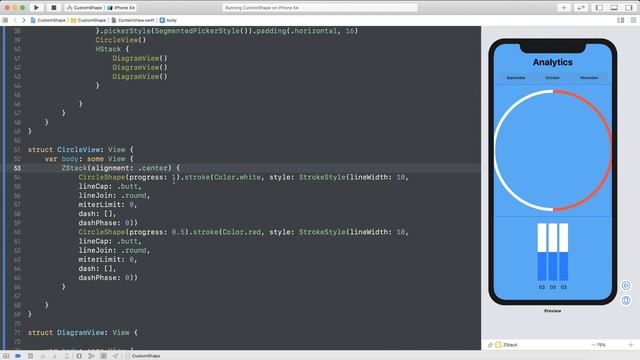Click 'Color.white' in the stroke call
Image resolution: width=640 pixels, height=360 pixels.
coord(237,177)
